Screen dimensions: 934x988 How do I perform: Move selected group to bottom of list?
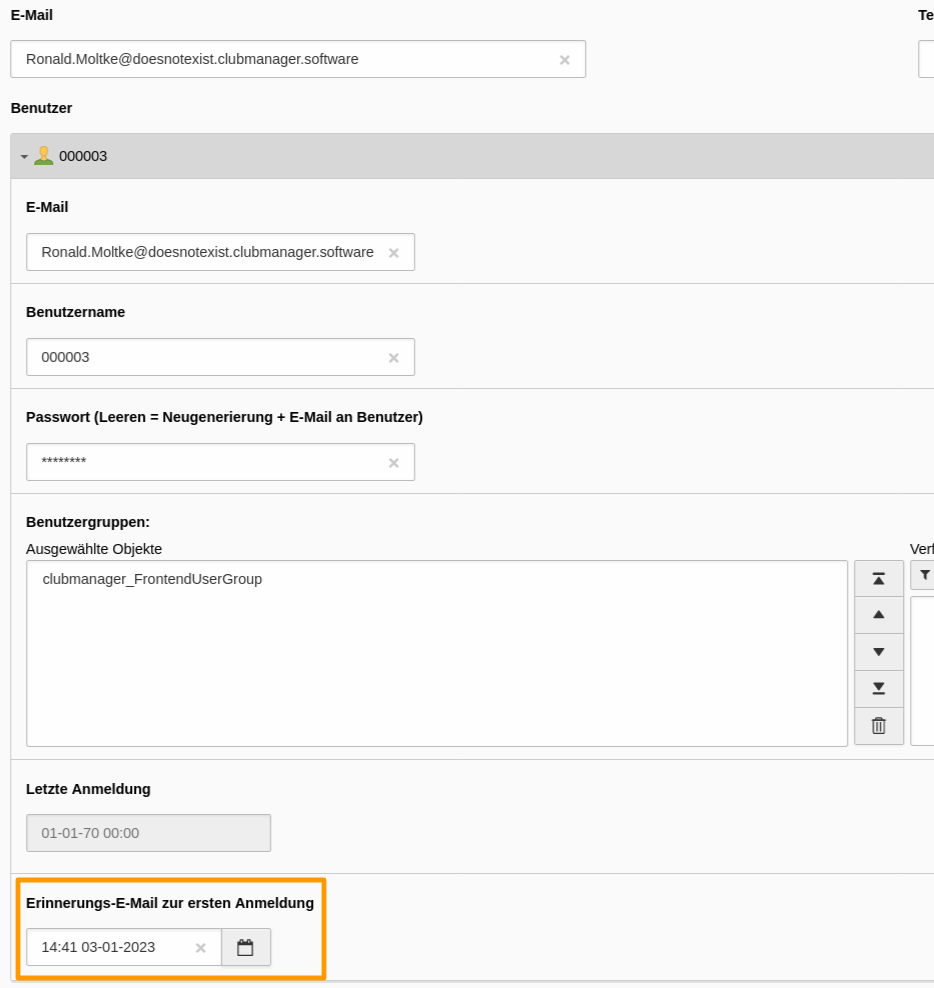(878, 688)
